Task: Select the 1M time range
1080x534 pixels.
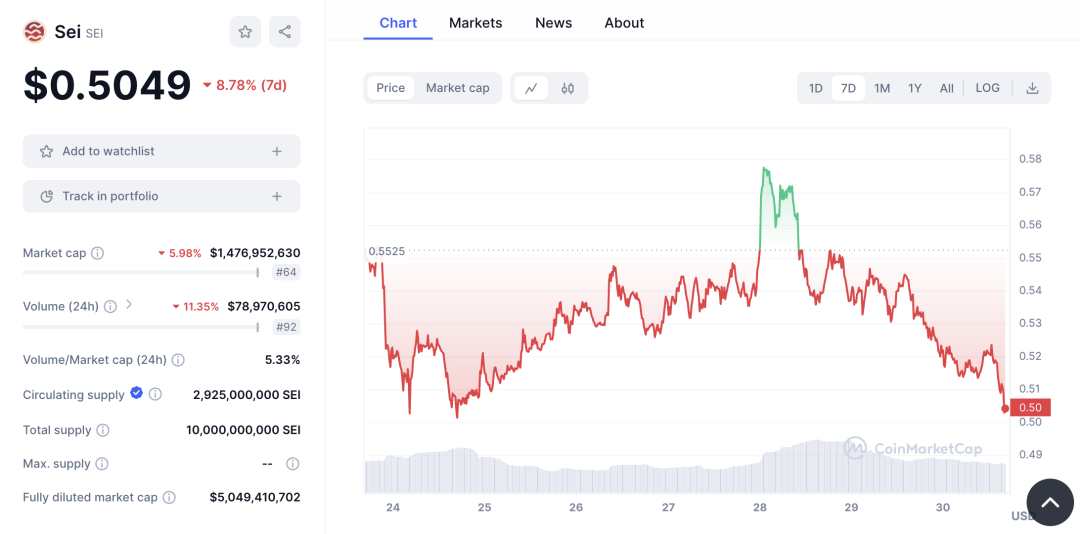Action: [881, 88]
